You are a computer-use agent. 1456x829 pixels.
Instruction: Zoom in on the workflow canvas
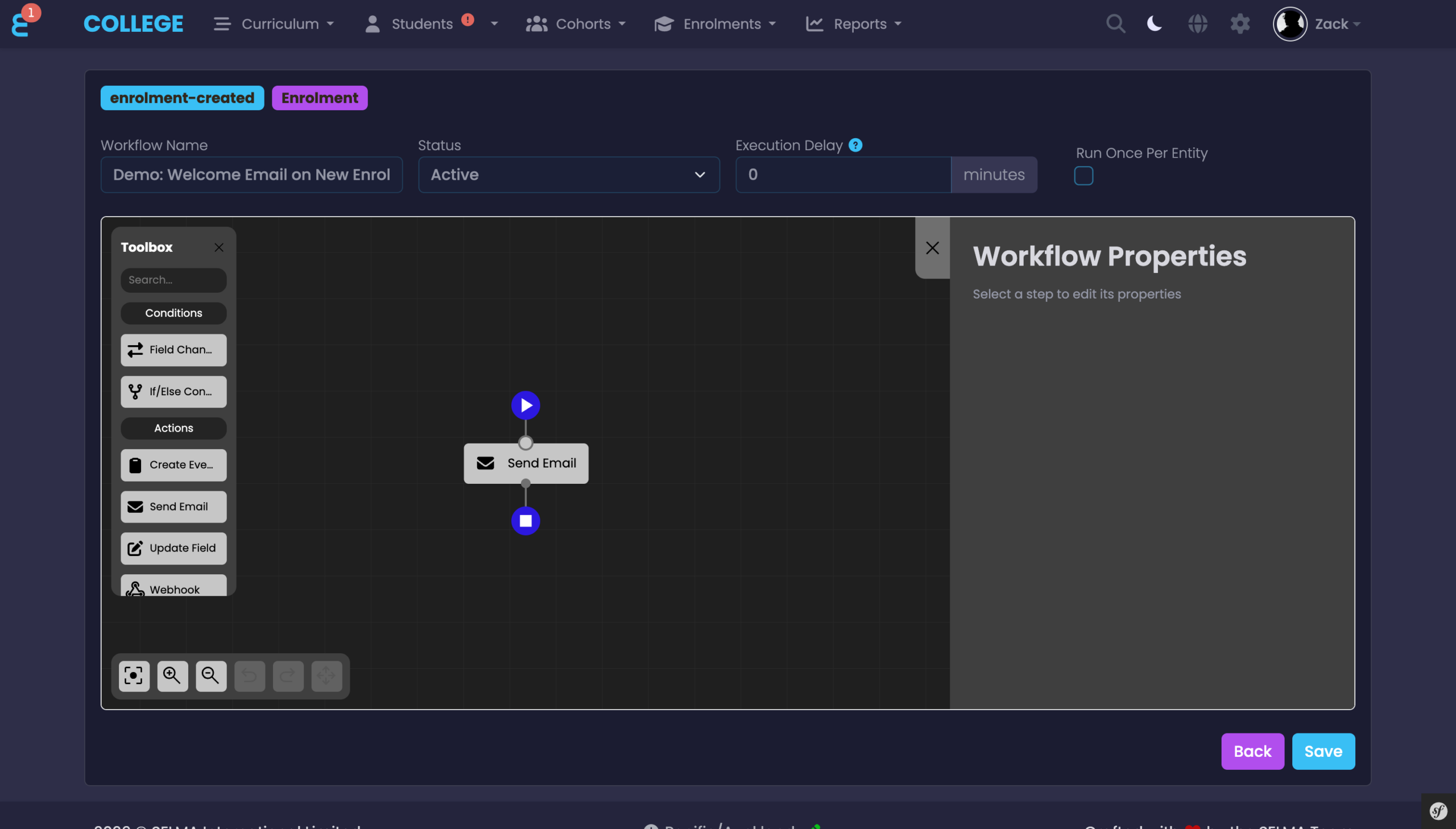pyautogui.click(x=172, y=676)
